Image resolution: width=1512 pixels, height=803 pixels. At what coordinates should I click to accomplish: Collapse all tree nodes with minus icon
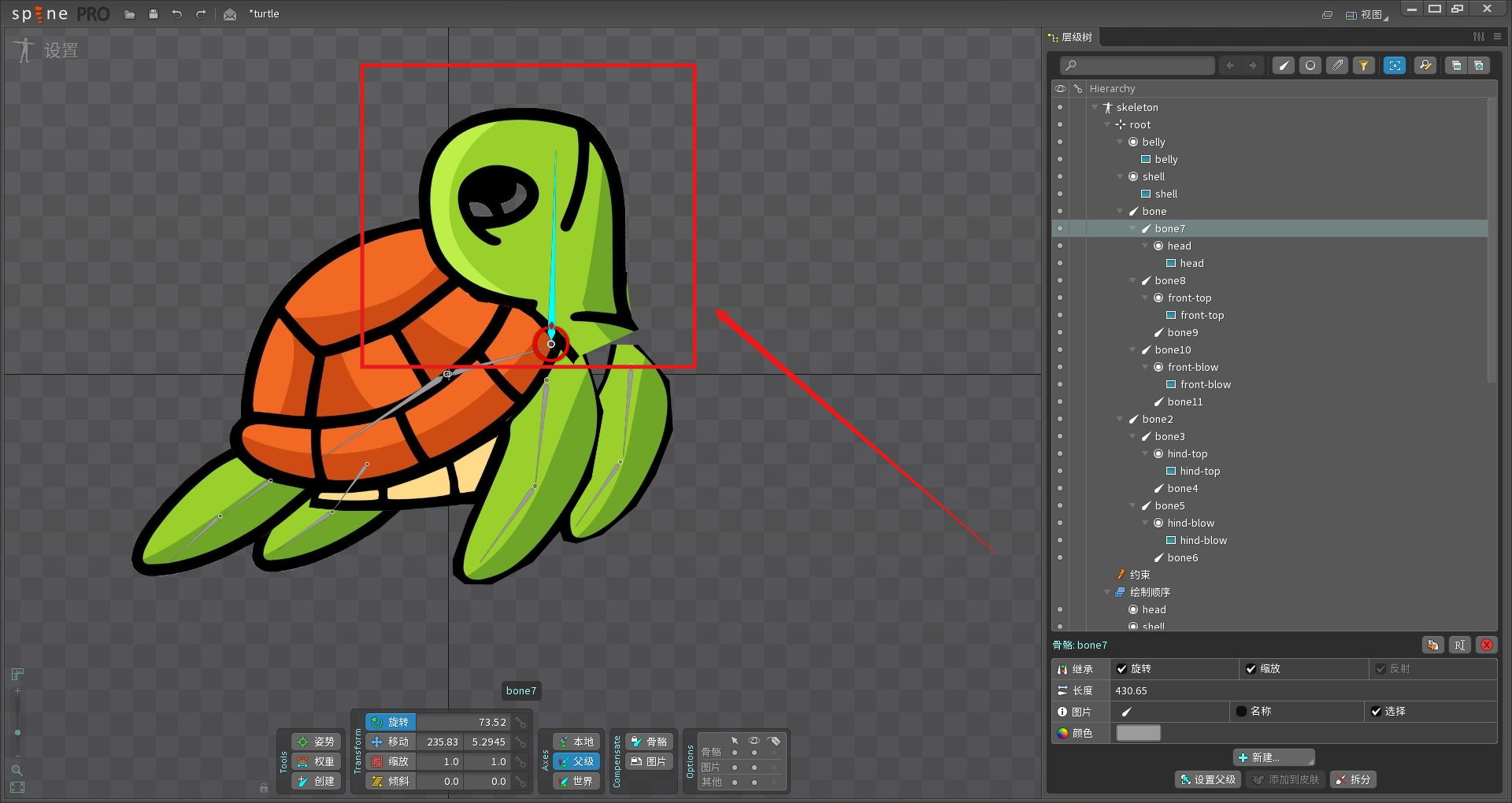click(x=1456, y=65)
